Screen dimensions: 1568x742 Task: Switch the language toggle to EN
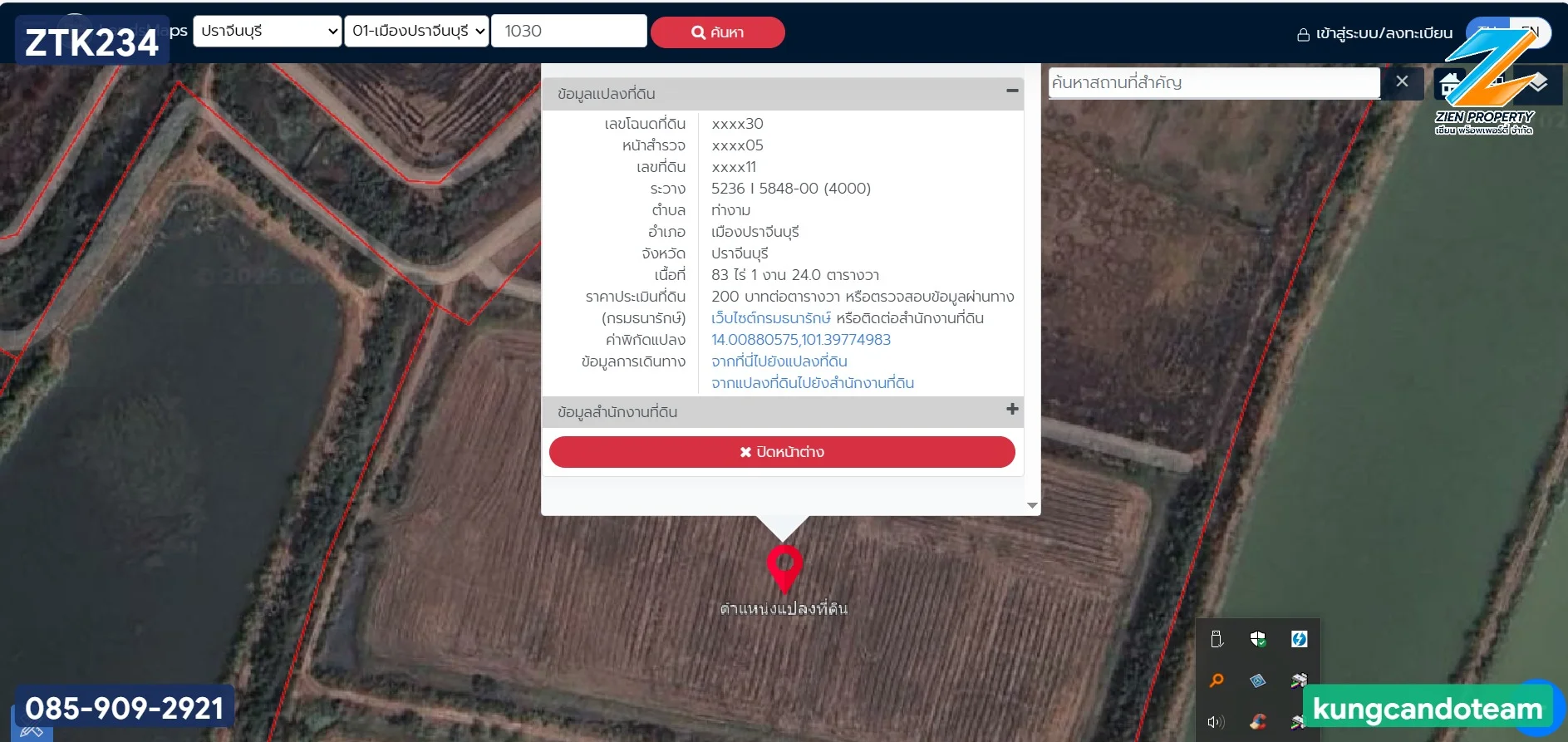point(1530,32)
